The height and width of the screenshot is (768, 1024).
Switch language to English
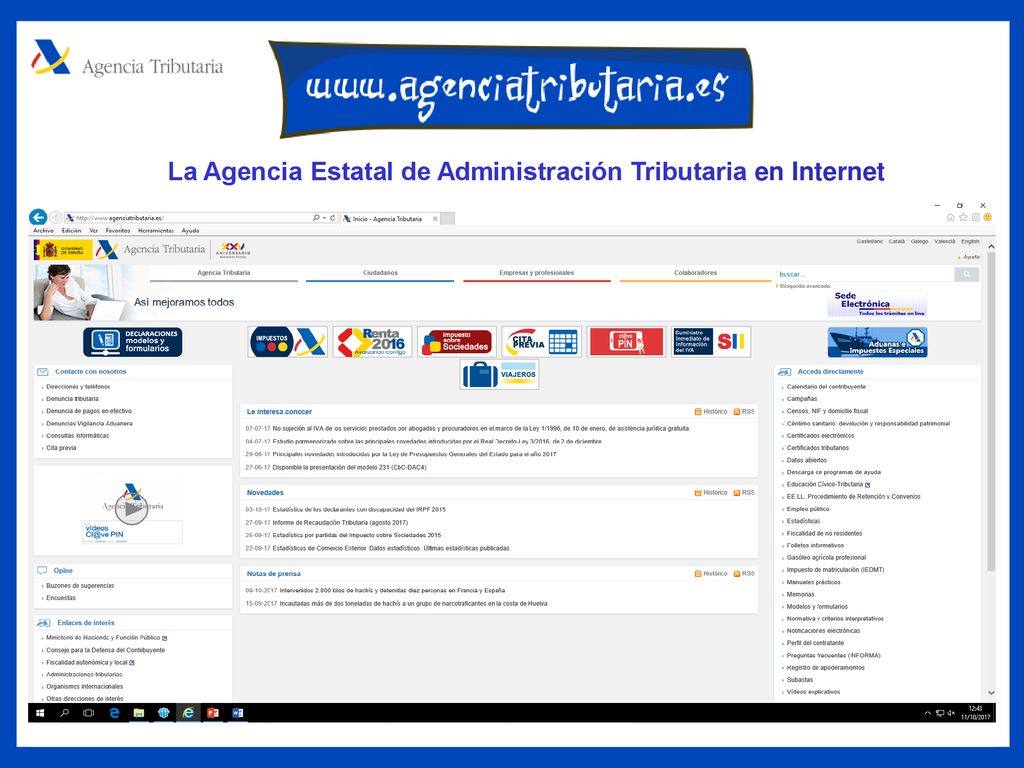tap(970, 242)
